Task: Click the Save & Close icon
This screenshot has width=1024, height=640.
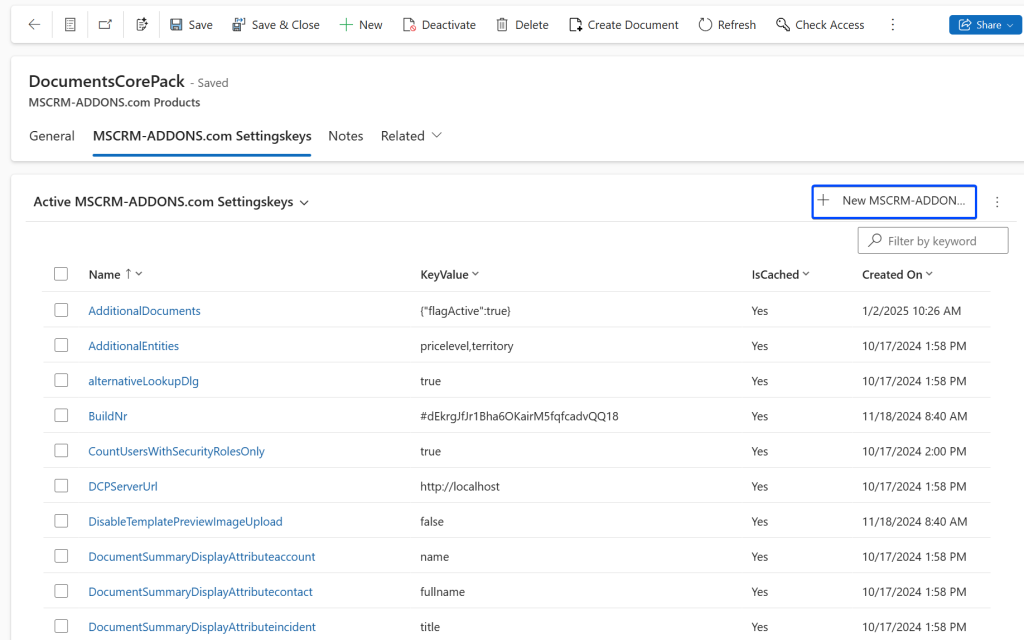Action: click(239, 25)
